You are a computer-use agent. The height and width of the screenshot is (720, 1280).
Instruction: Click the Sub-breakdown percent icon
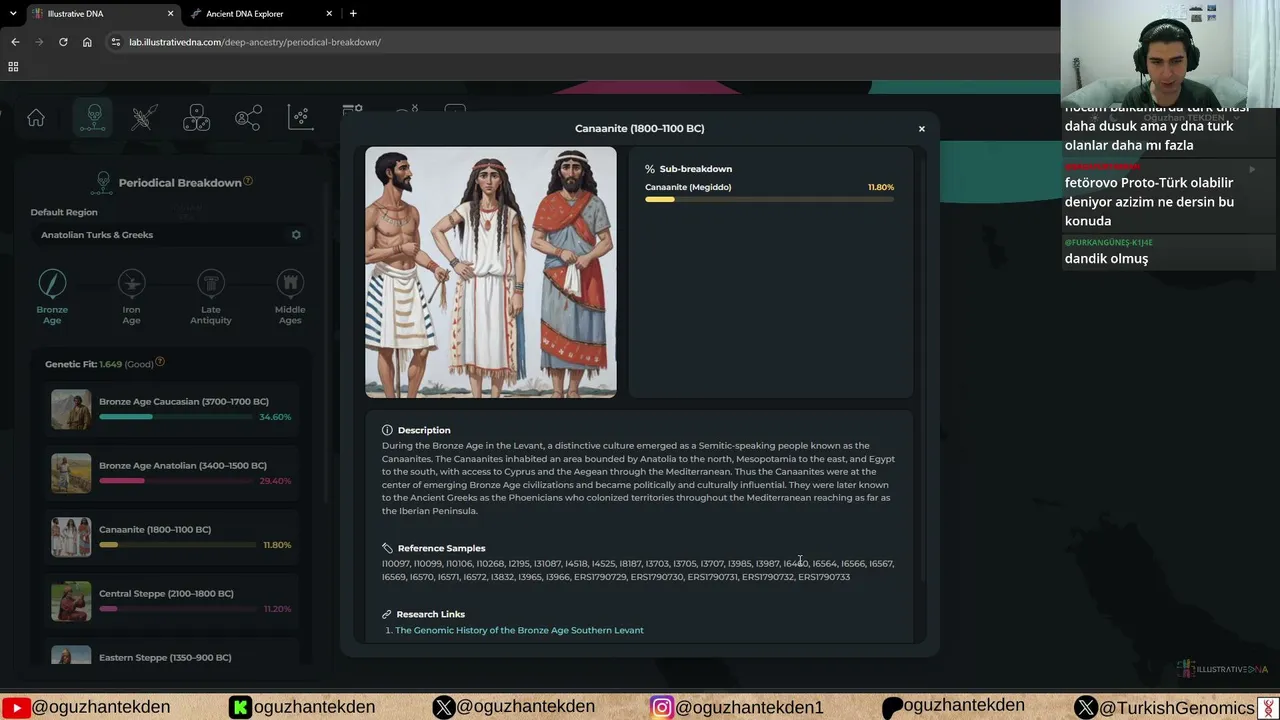click(650, 169)
